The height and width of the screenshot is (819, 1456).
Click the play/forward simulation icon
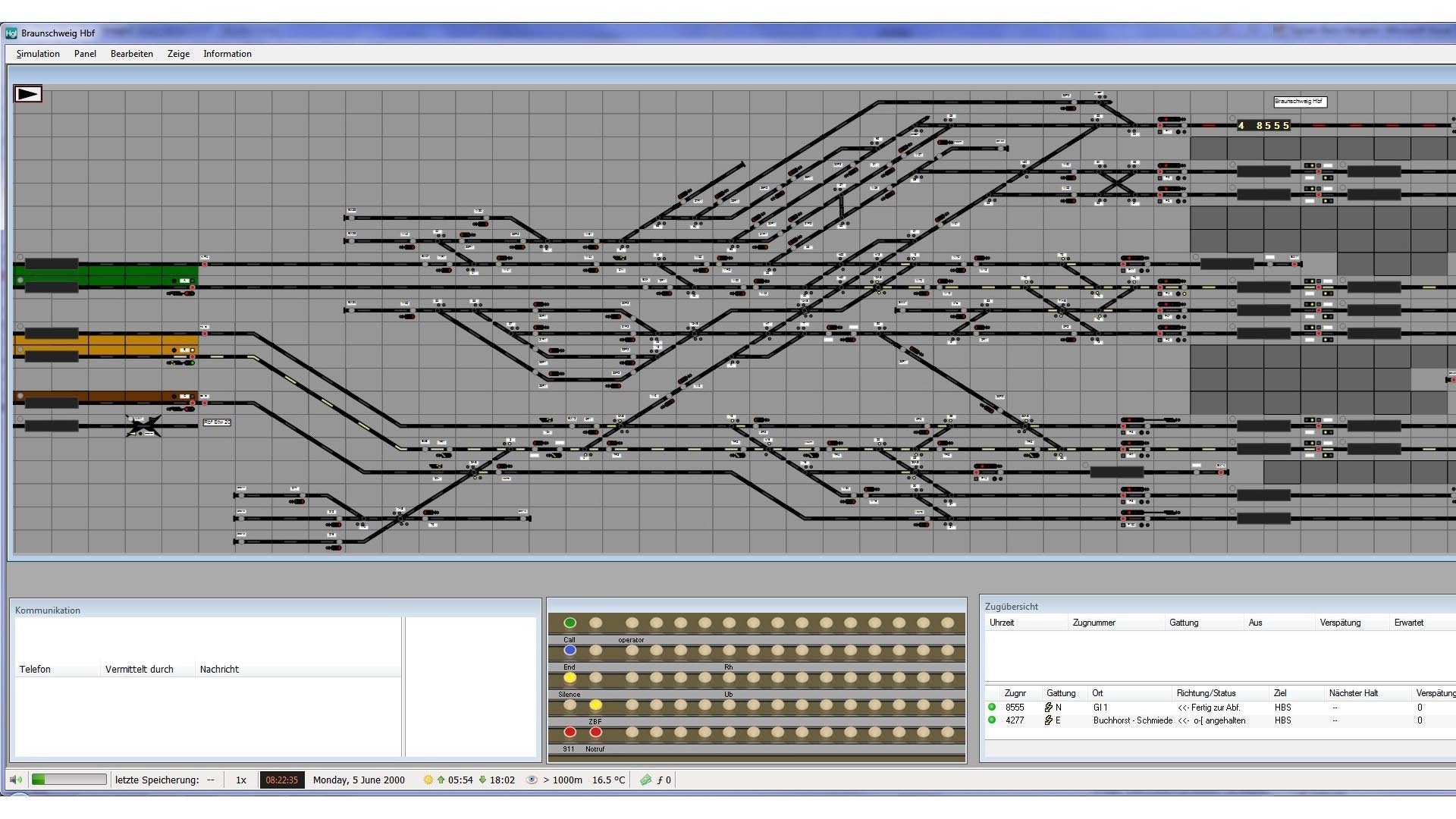tap(27, 93)
